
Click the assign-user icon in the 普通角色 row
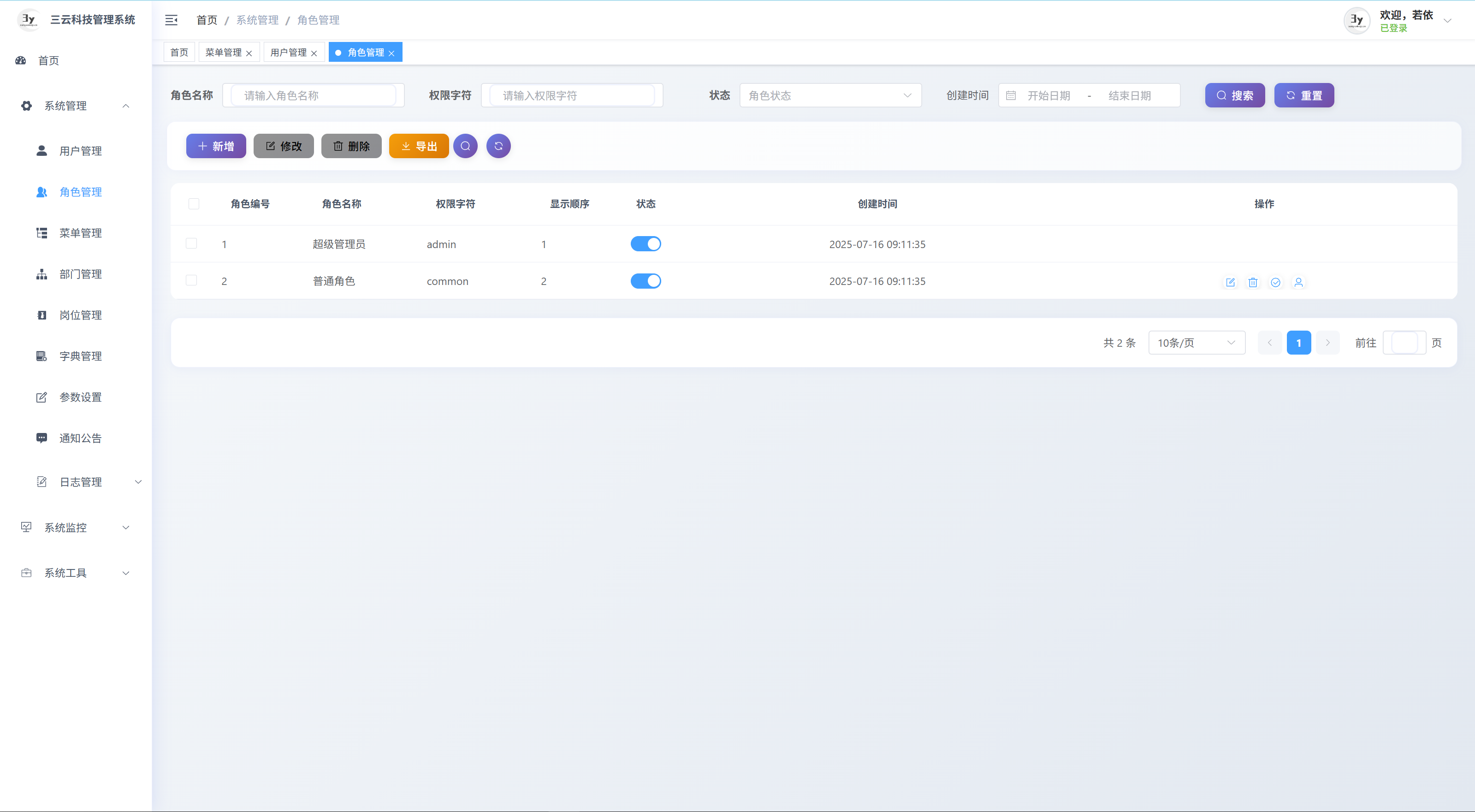(x=1298, y=282)
